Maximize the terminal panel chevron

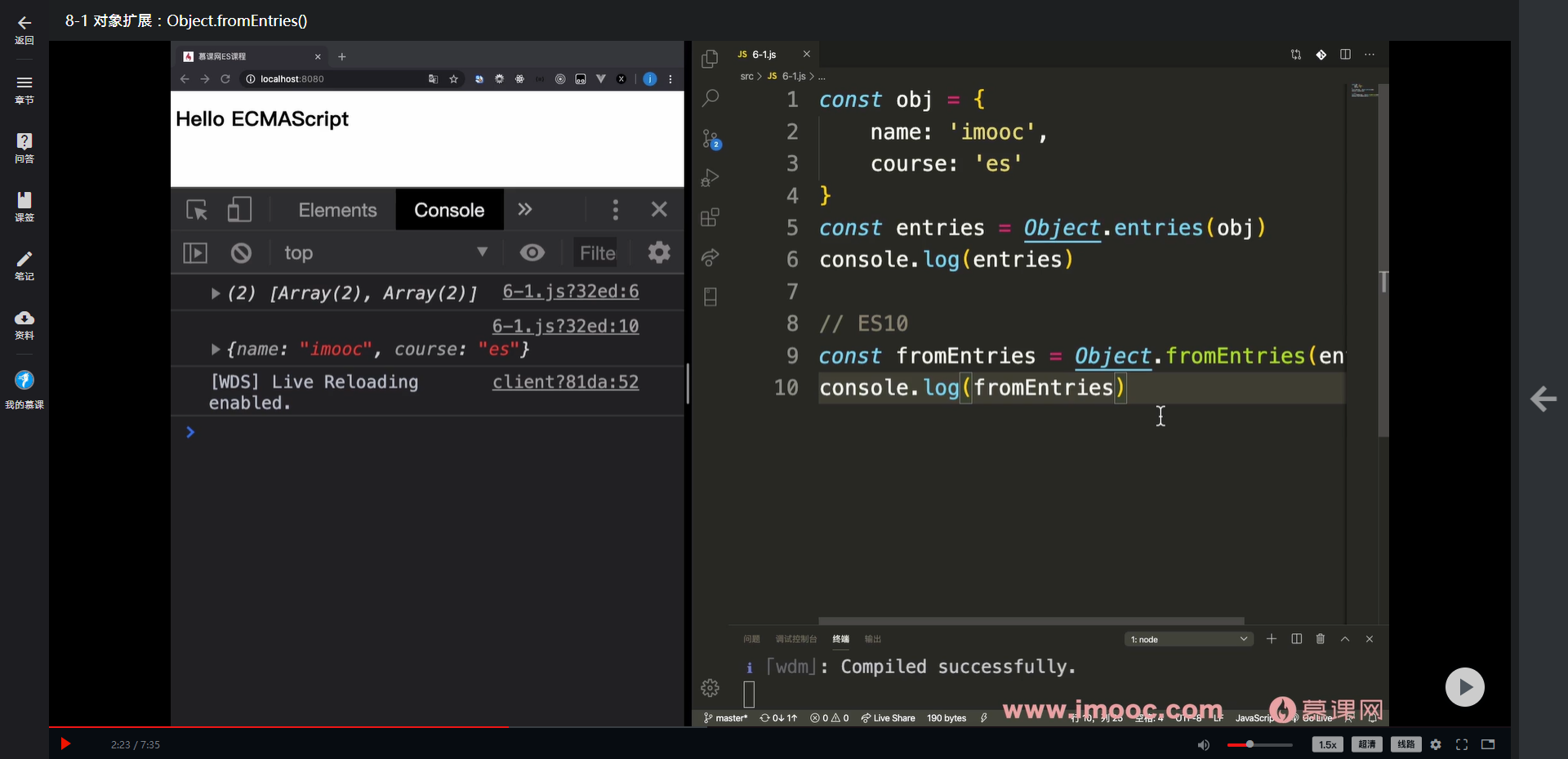[1345, 639]
